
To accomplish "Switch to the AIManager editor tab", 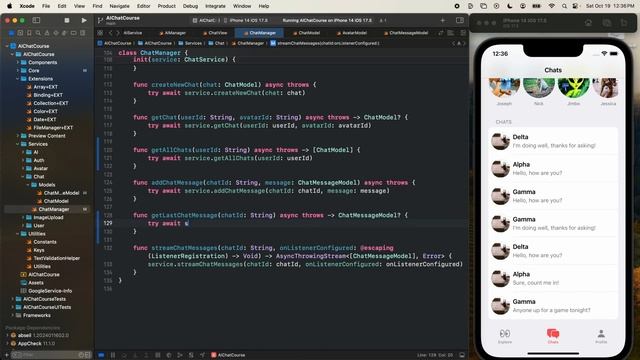I will (x=173, y=33).
